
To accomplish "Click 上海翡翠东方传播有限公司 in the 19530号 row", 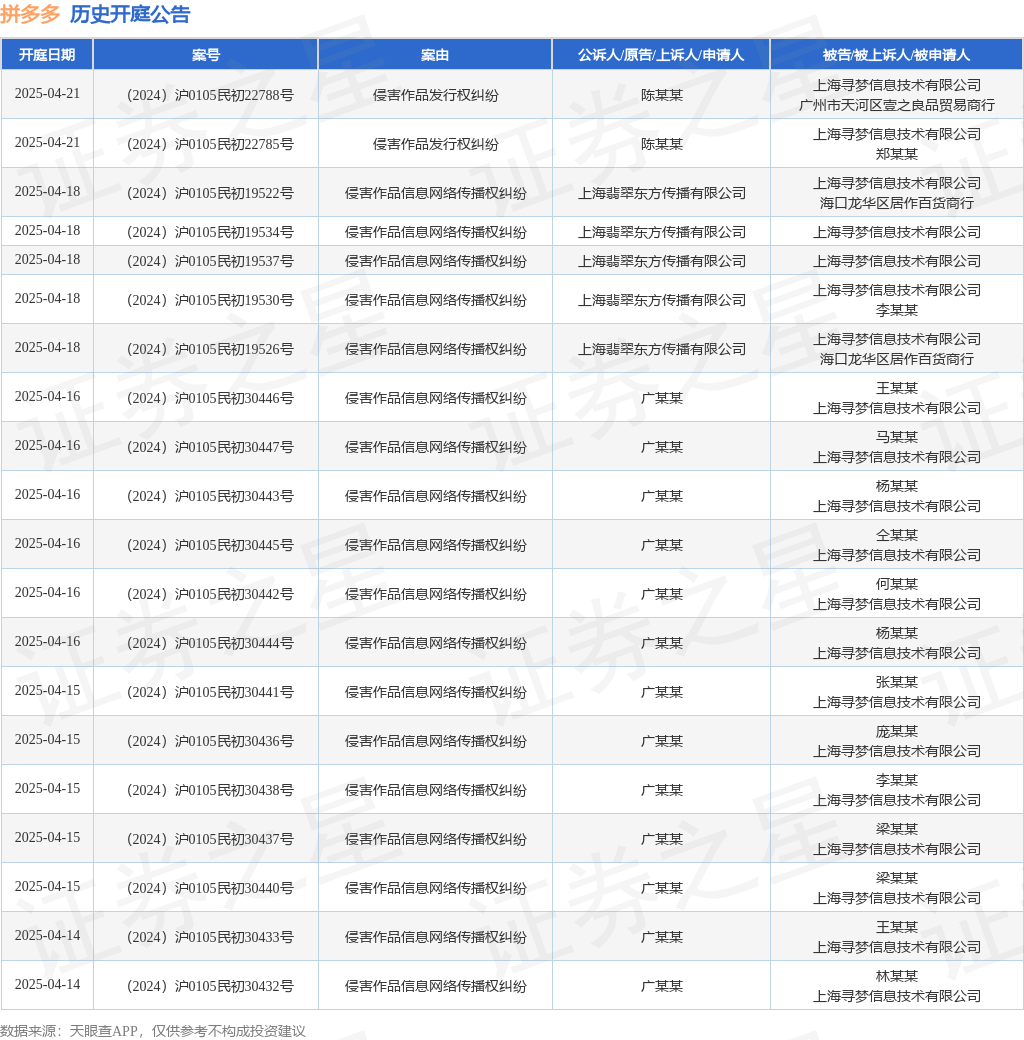I will (661, 300).
